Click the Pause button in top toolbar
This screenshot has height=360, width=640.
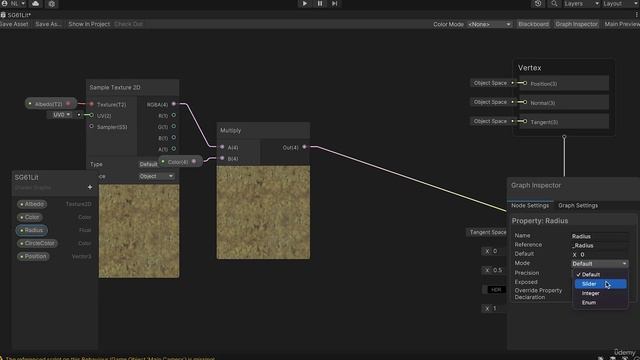(320, 4)
